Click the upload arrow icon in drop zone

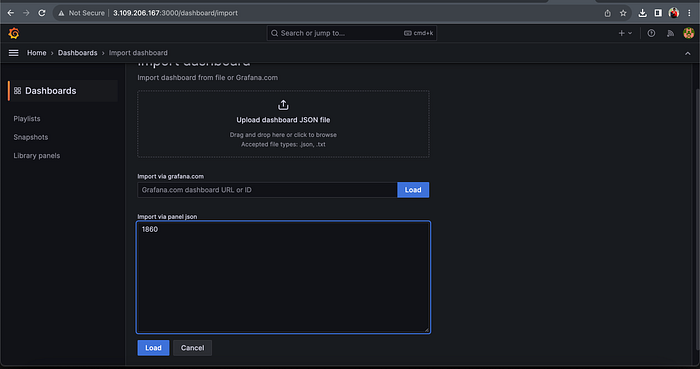[283, 105]
